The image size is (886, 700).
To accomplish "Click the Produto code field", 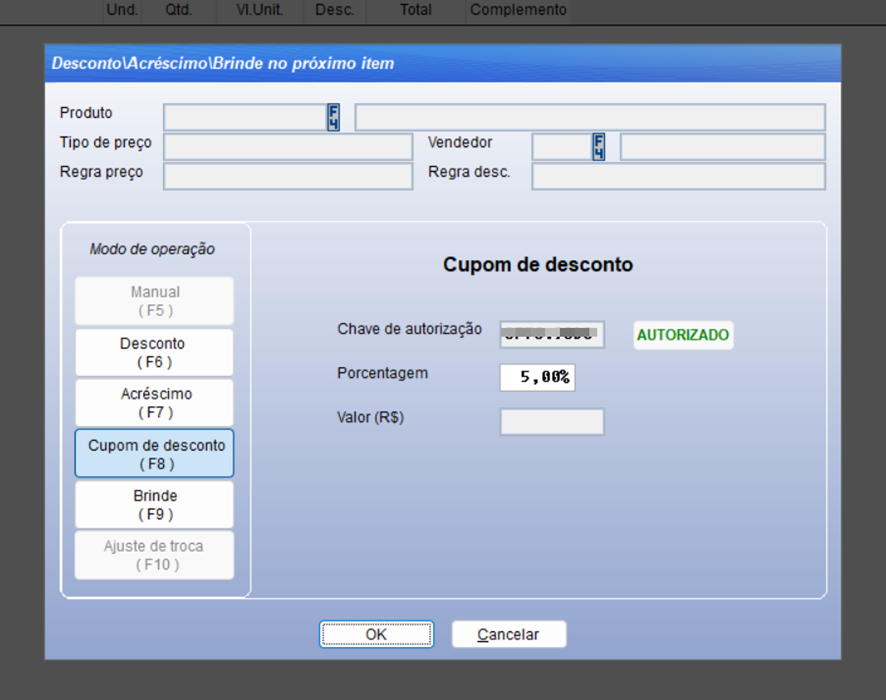I will coord(245,116).
